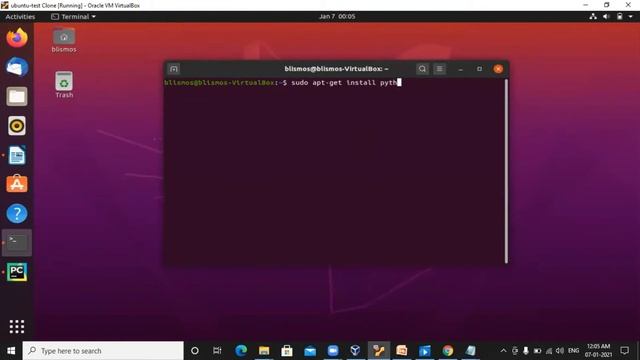Expand the Ubuntu system menu arrow

click(631, 17)
